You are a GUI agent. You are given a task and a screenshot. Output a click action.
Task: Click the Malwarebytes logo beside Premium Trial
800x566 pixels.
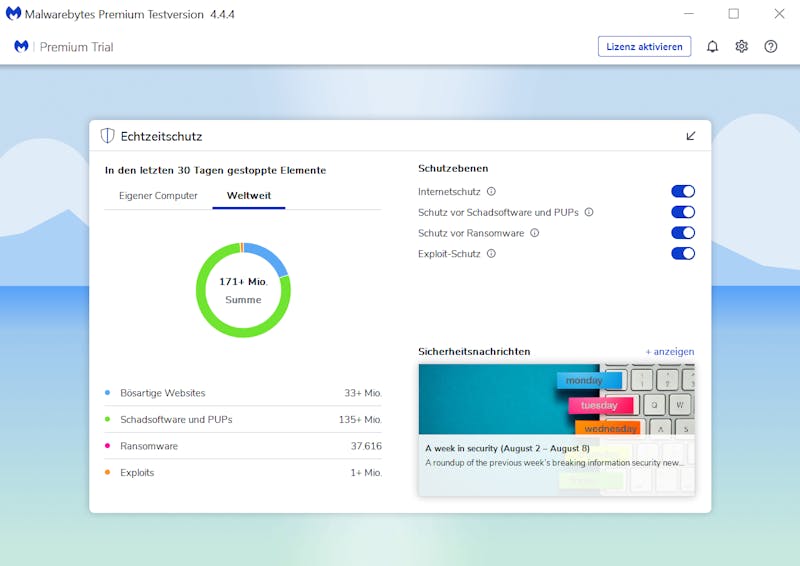click(x=21, y=46)
